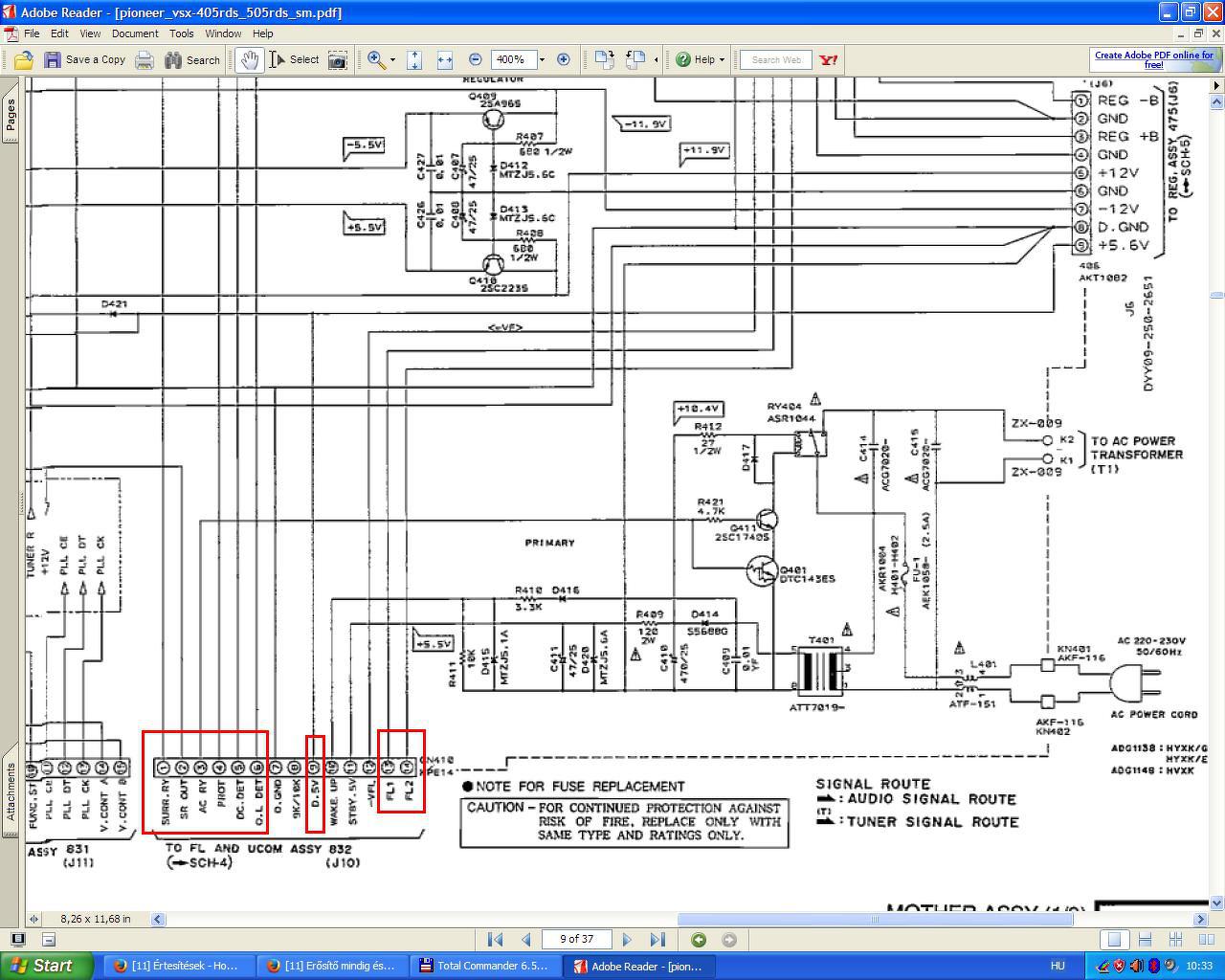
Task: Click the Fit Page height icon
Action: click(x=414, y=59)
